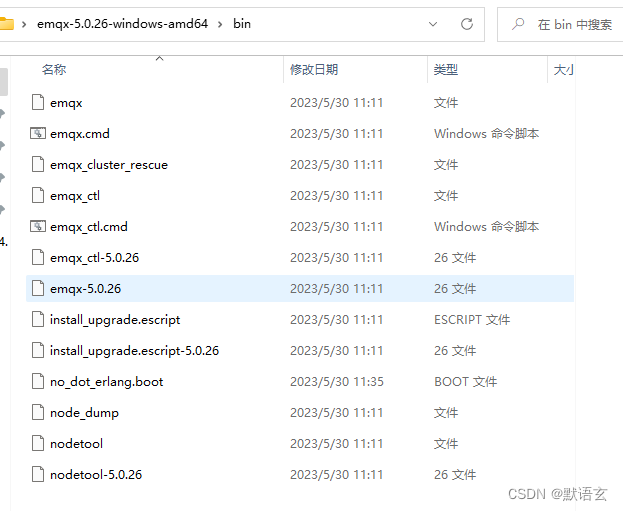Click the emqx-5.0.26 file icon
Viewport: 623px width, 511px height.
(x=38, y=288)
